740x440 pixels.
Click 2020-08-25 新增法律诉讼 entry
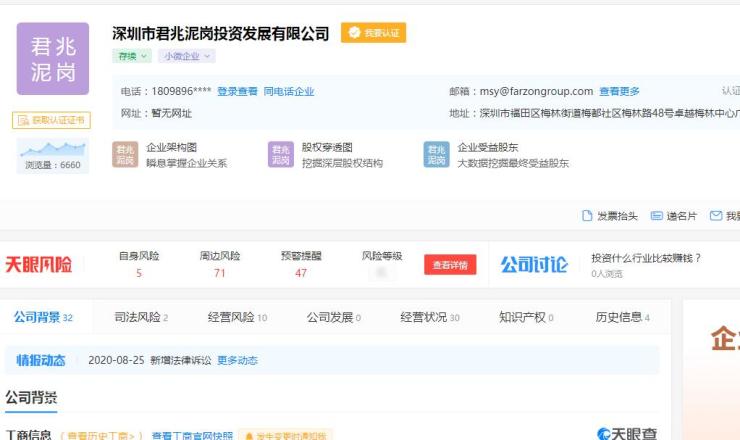pyautogui.click(x=150, y=360)
